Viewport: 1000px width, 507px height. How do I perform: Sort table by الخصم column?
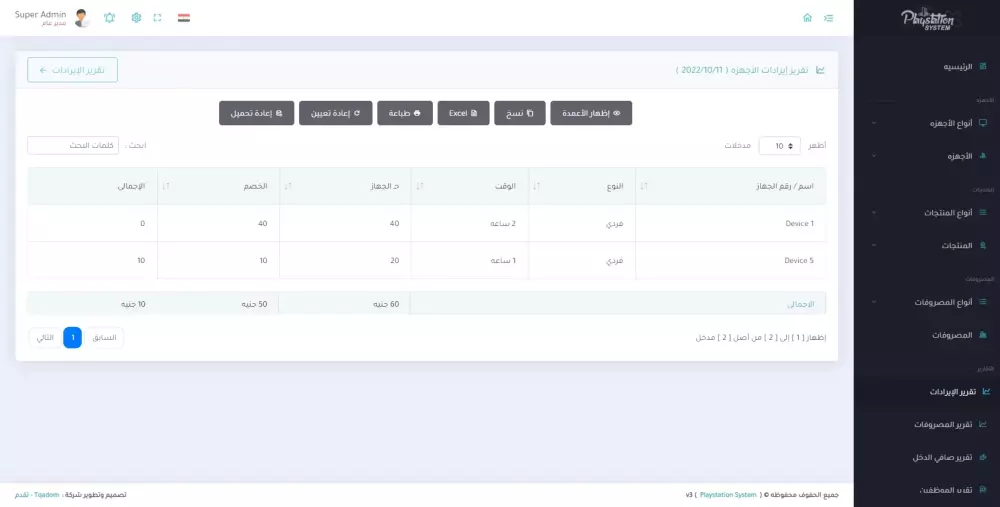(218, 186)
